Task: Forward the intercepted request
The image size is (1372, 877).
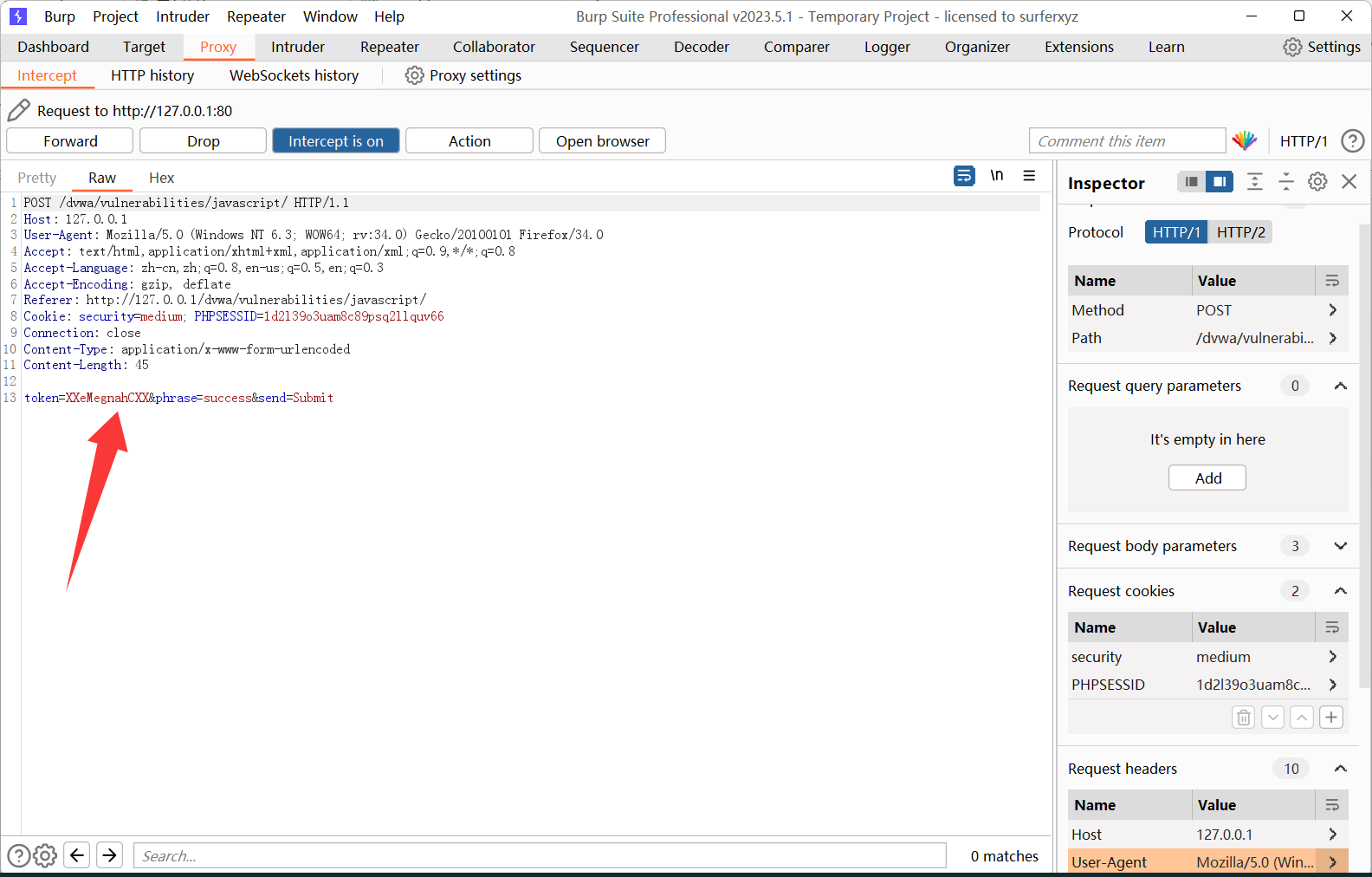Action: (70, 141)
